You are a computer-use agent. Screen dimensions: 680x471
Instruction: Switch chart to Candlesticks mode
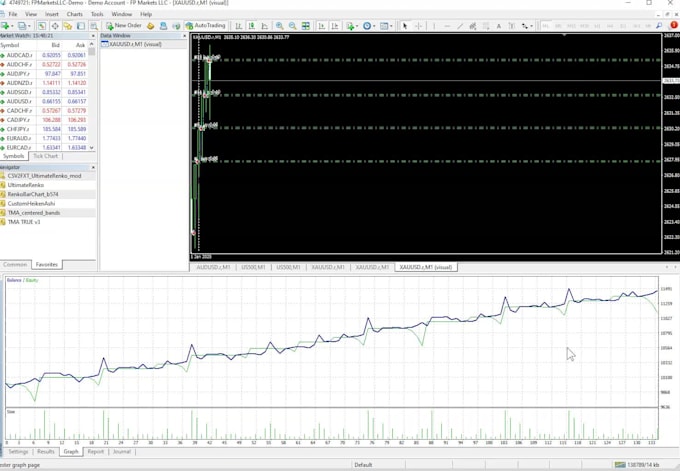pos(252,26)
